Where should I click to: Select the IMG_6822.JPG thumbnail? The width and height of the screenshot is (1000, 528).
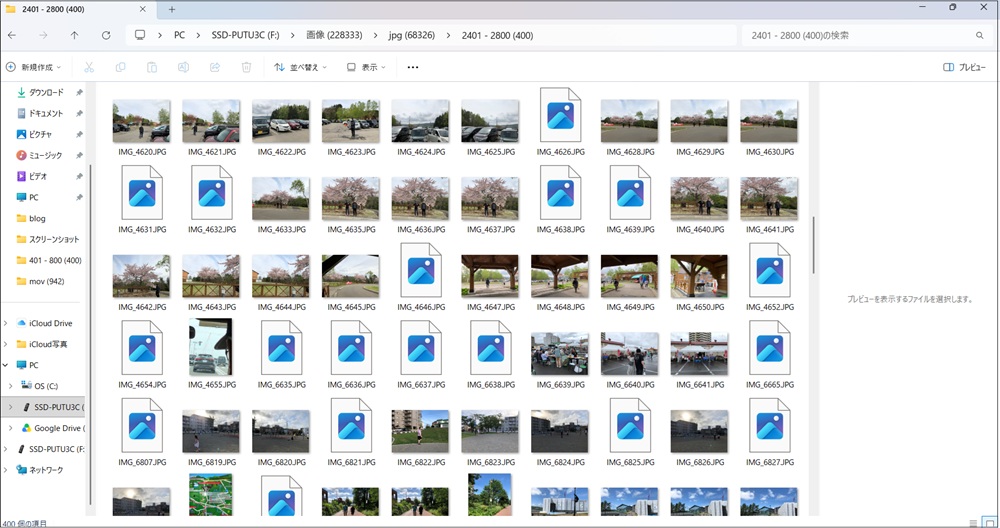point(420,431)
